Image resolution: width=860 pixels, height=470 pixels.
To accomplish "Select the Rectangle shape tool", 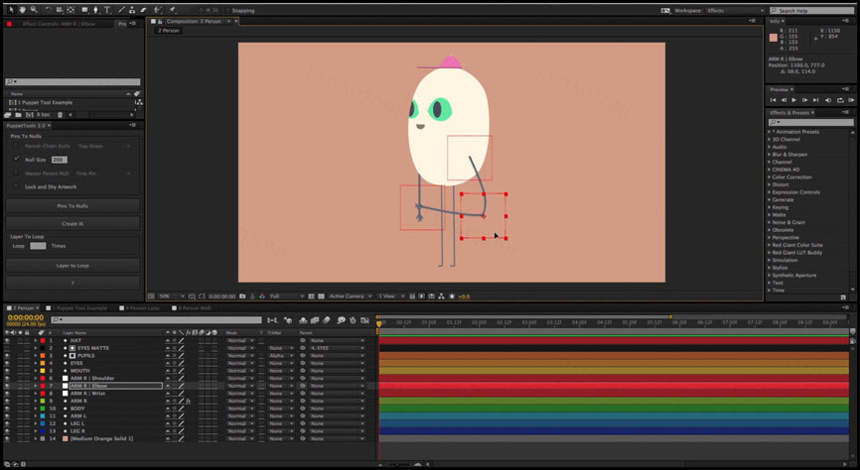I will click(84, 10).
